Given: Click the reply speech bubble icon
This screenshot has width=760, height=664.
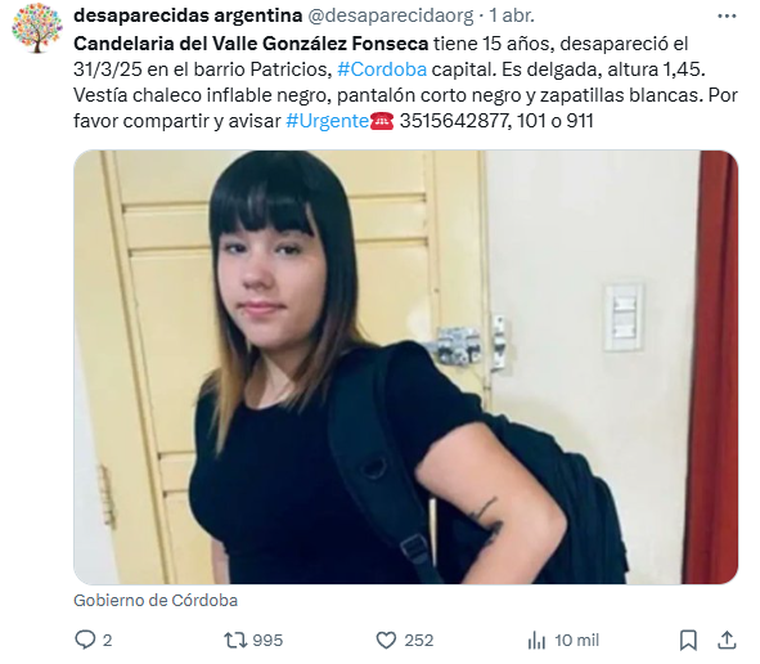Looking at the screenshot, I should tap(85, 640).
